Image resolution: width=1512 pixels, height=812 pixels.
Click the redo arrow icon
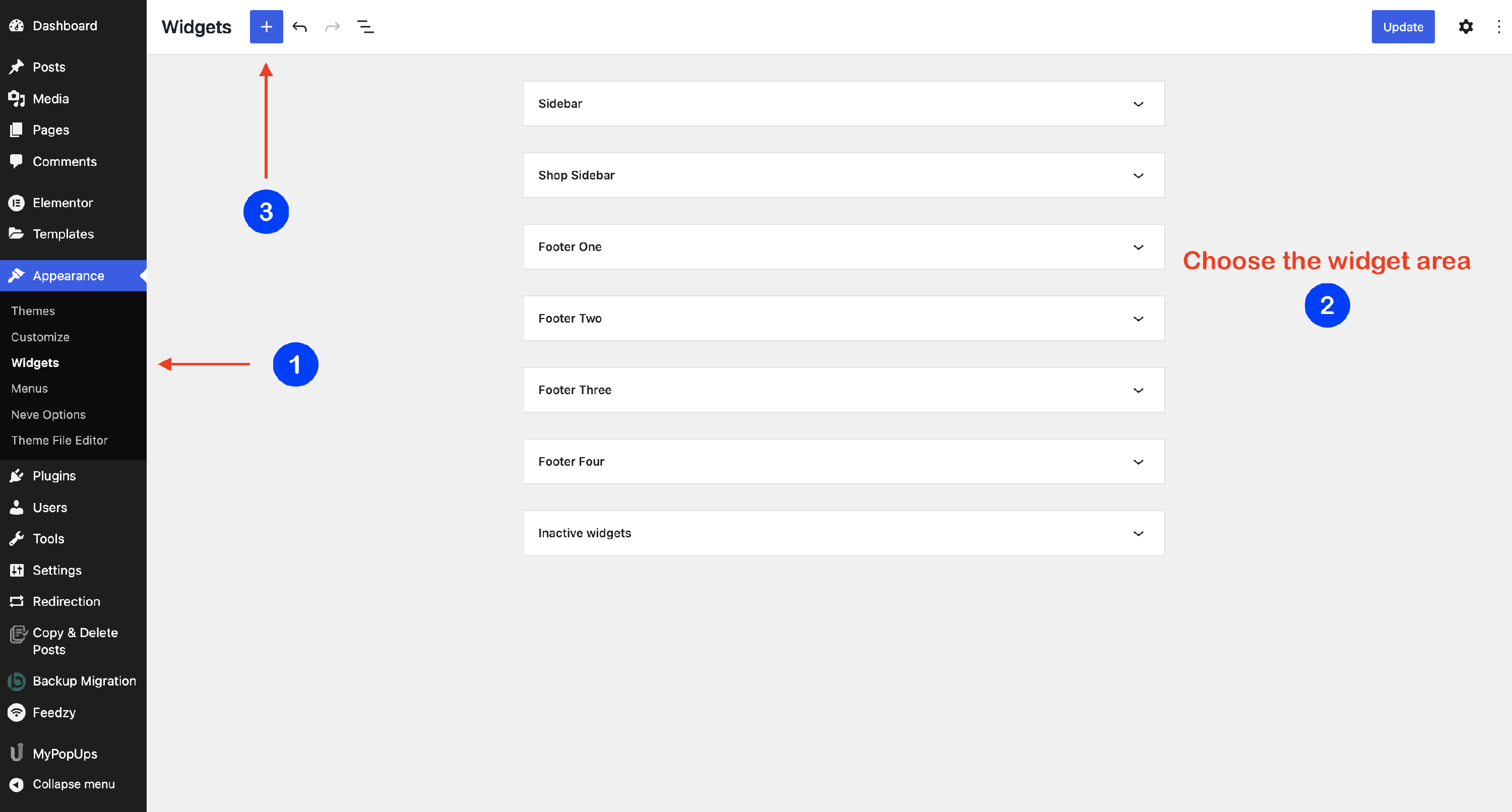332,26
